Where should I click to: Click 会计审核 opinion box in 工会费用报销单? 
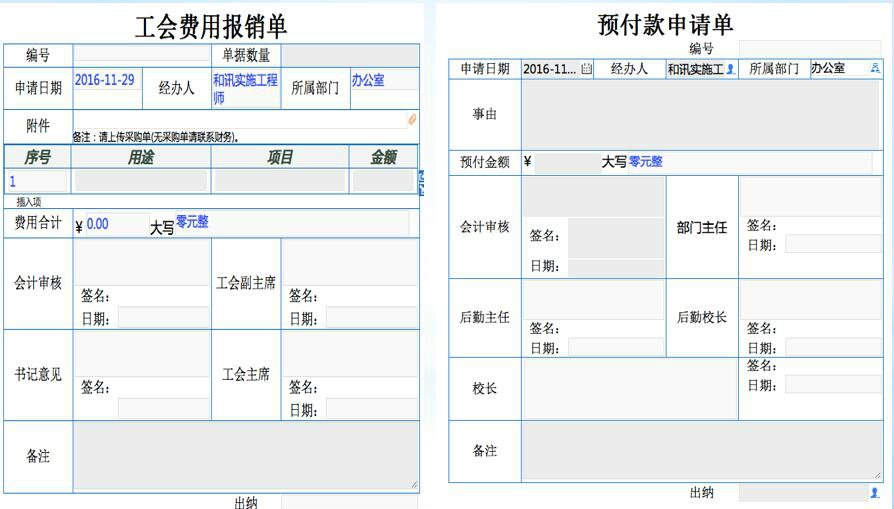coord(142,262)
